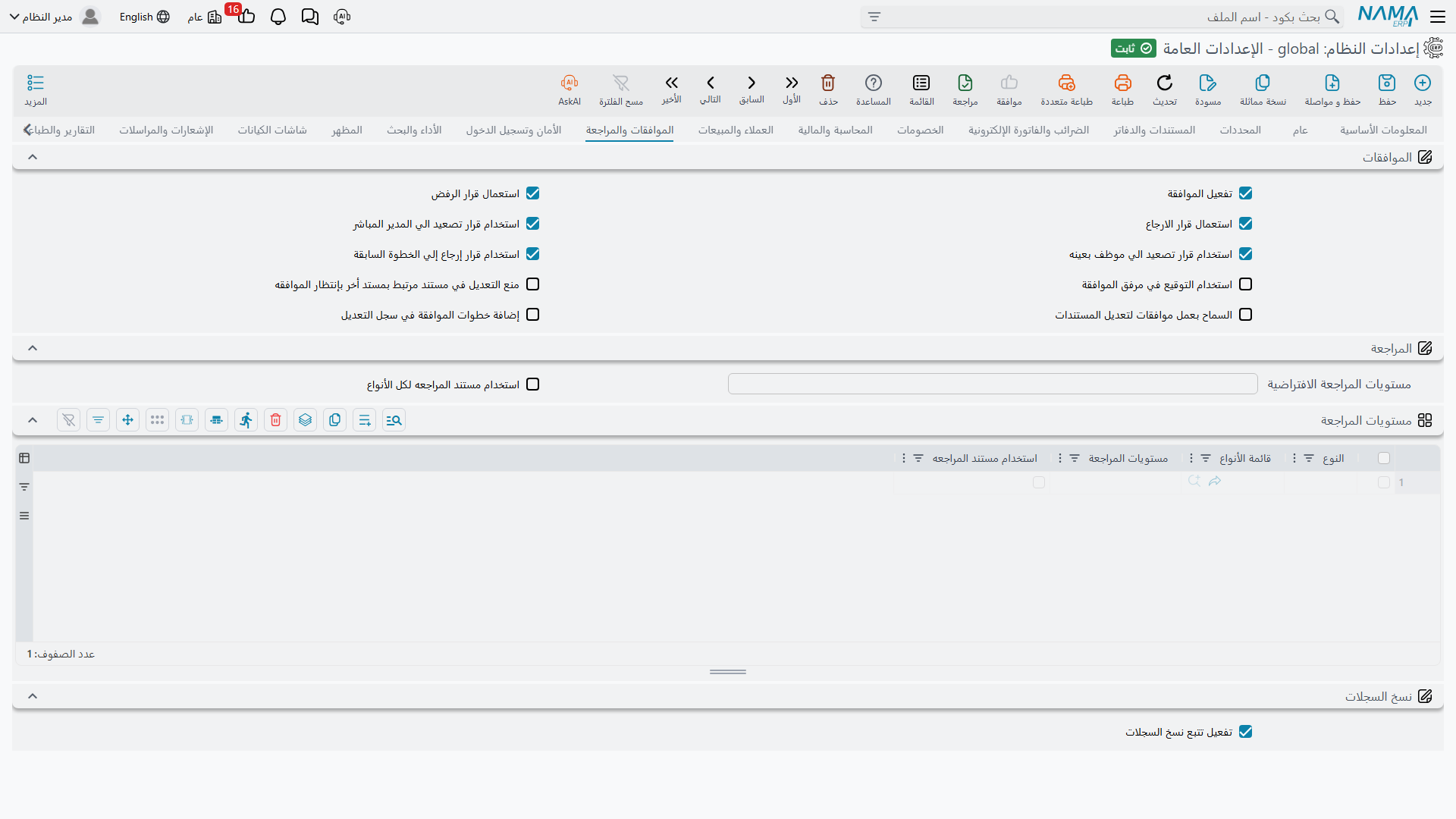Switch to المحددات tab
The image size is (1456, 819).
pos(1241,130)
